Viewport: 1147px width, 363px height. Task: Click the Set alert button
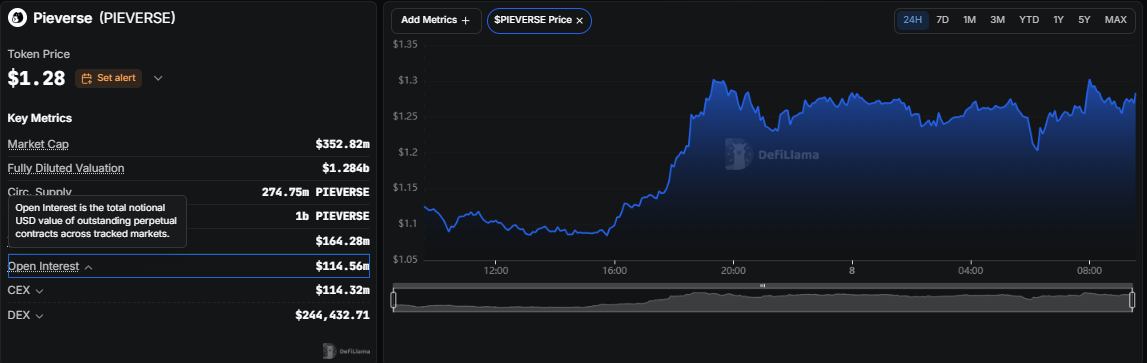tap(108, 78)
